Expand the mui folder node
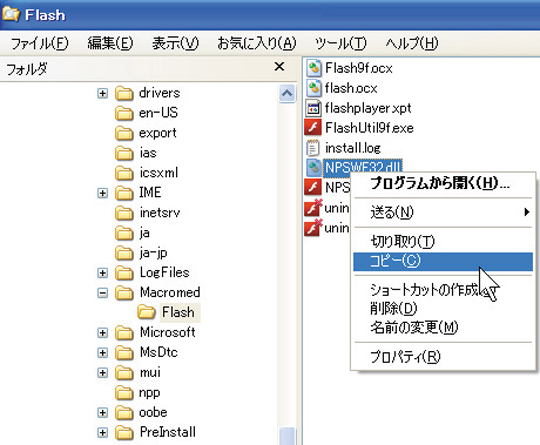Image resolution: width=540 pixels, height=445 pixels. click(102, 373)
